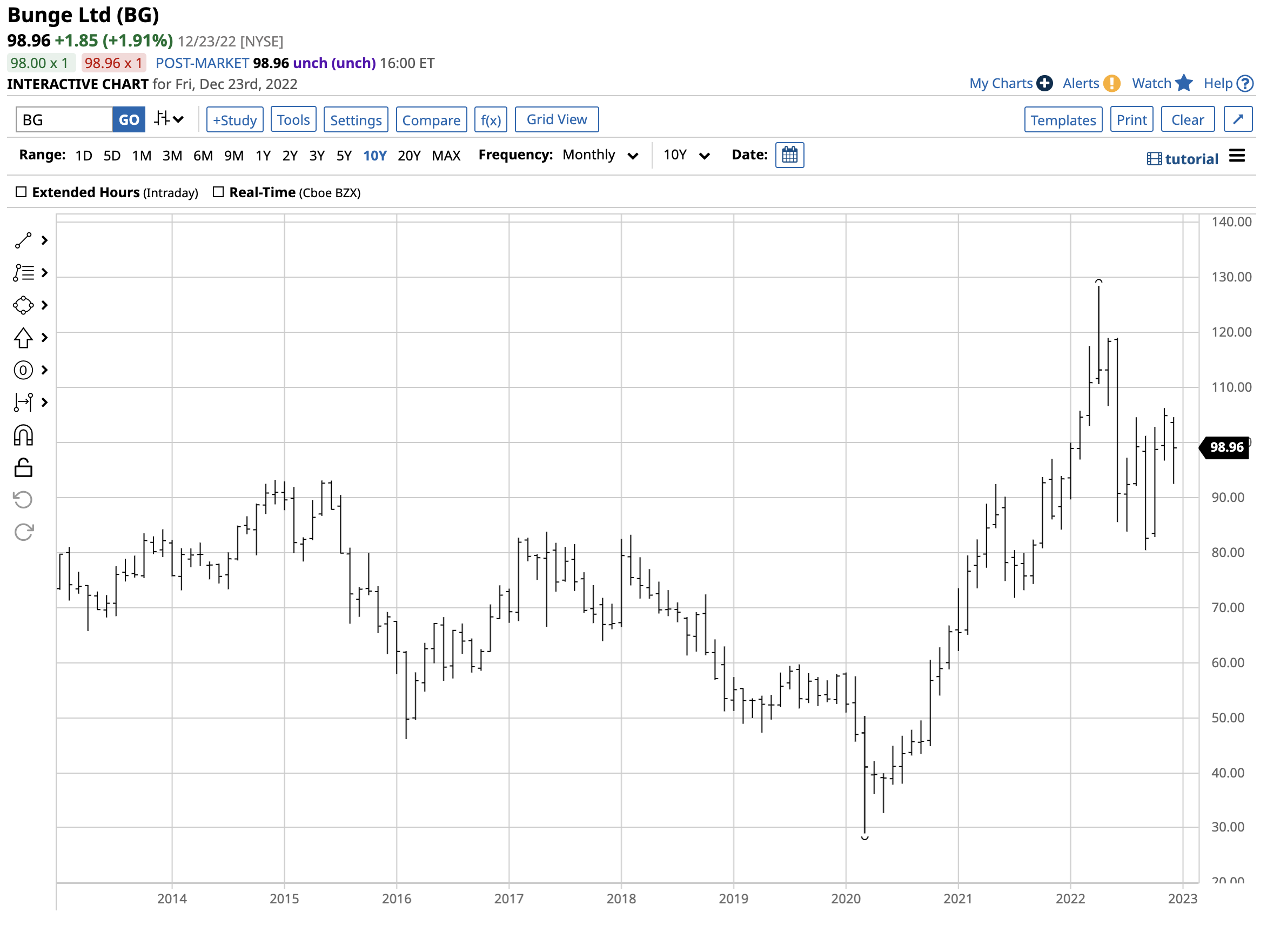Enable Extended Hours checkbox

(x=21, y=192)
